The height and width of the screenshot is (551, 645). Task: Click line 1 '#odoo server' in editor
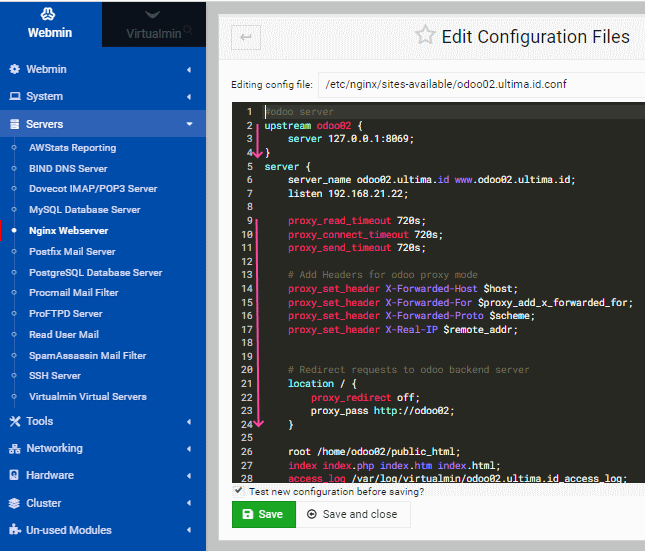[x=299, y=112]
